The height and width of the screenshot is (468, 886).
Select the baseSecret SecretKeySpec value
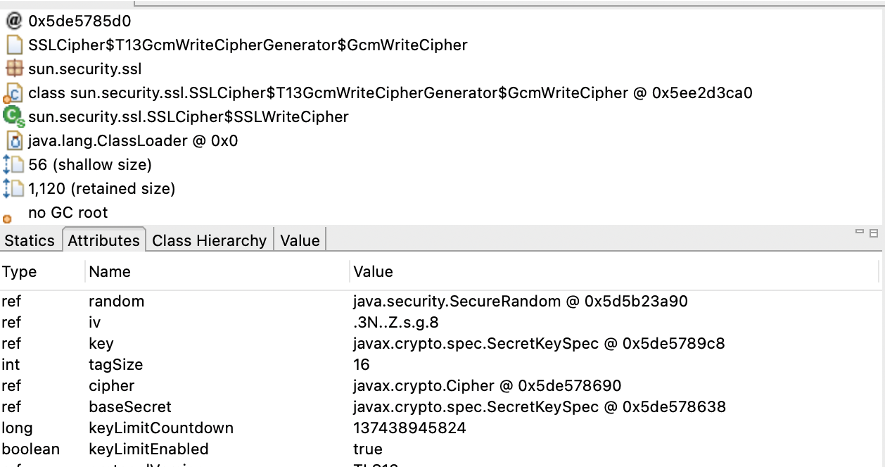[539, 407]
